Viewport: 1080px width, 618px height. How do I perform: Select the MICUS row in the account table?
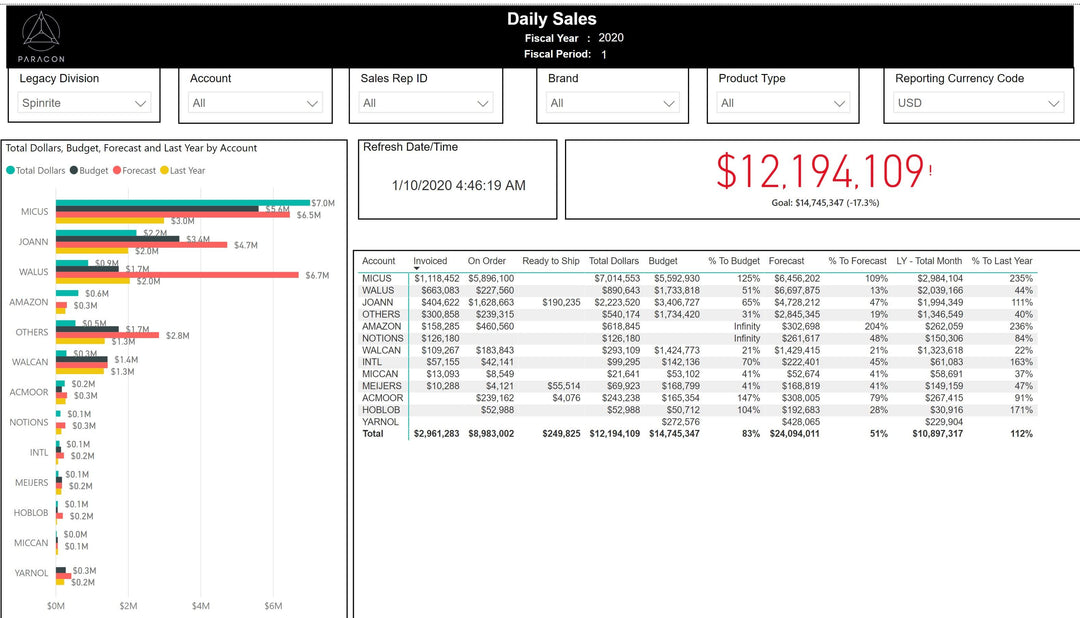380,279
